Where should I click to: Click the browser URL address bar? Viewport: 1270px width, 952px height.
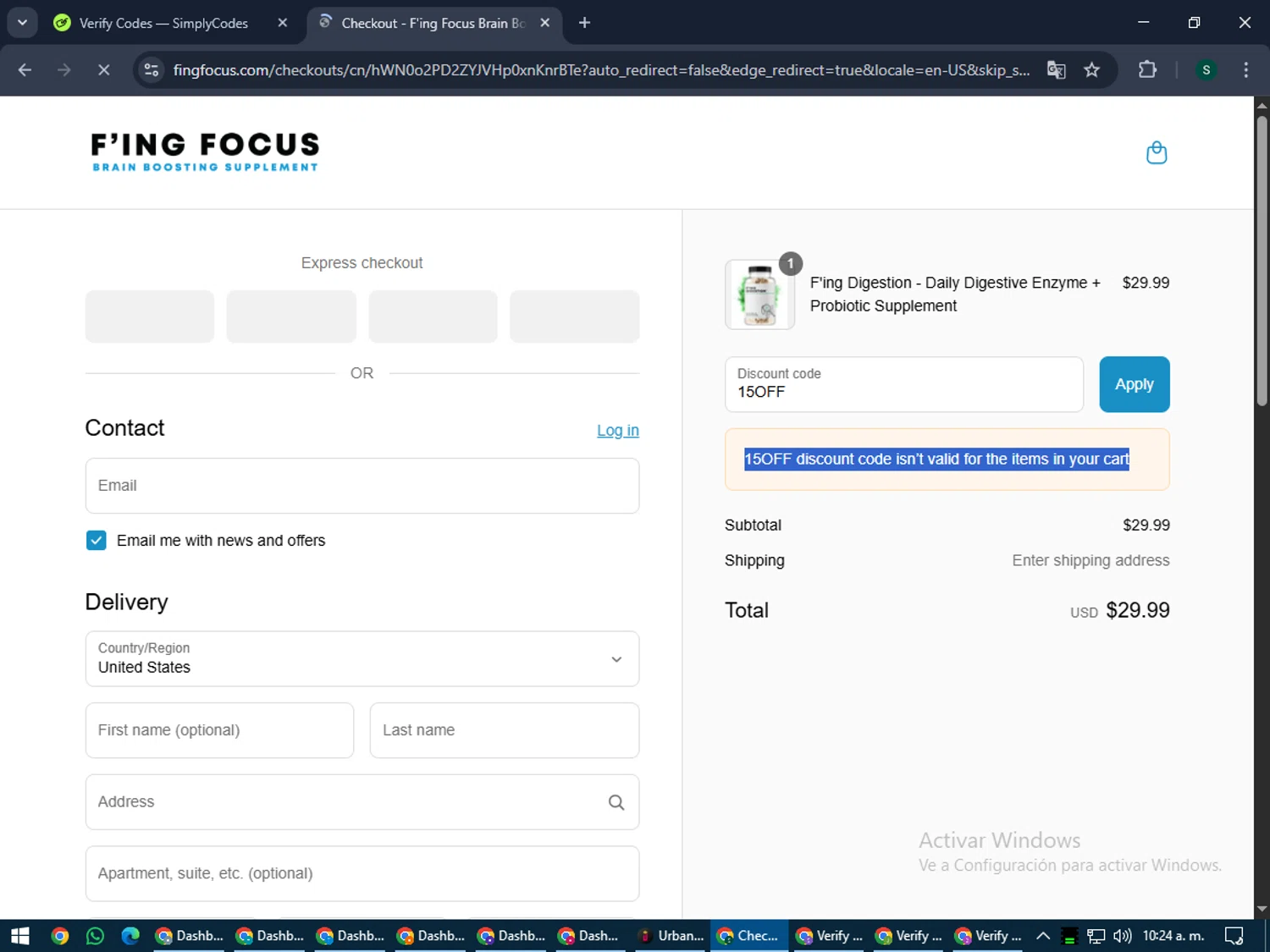tap(601, 70)
